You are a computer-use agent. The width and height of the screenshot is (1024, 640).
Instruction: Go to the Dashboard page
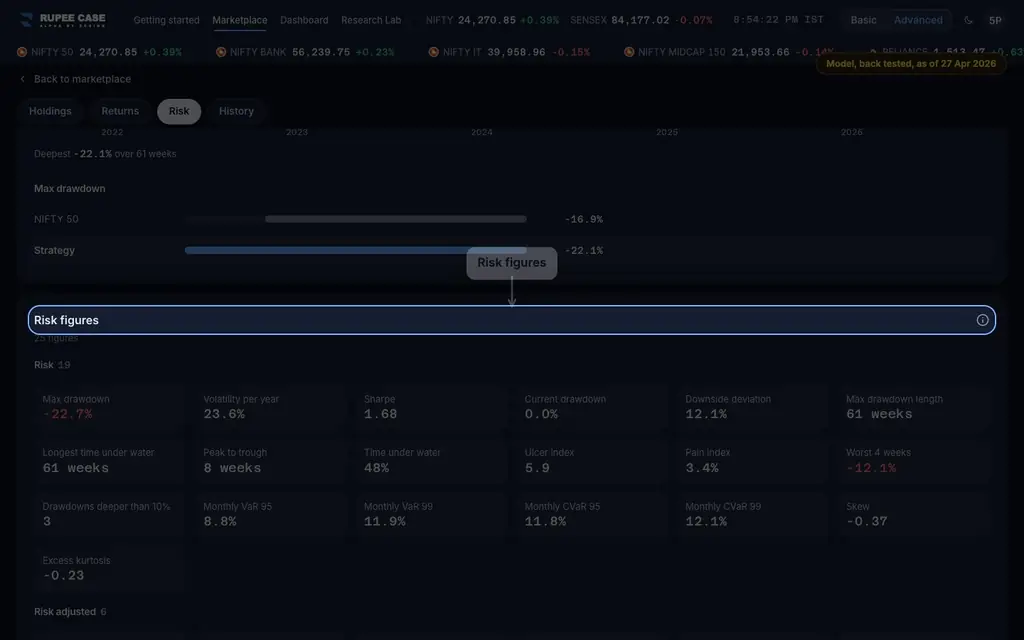(x=304, y=20)
